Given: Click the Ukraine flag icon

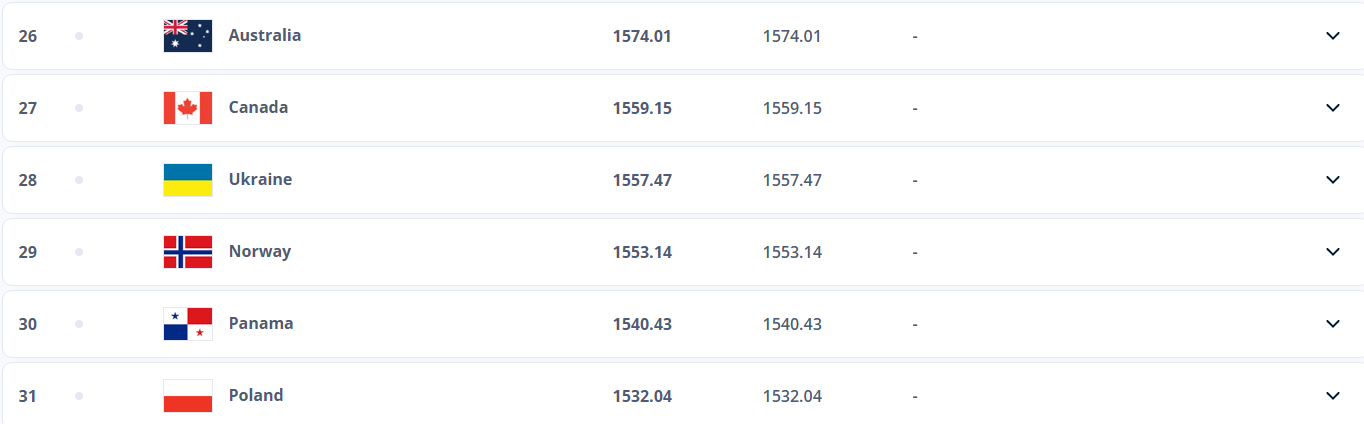Looking at the screenshot, I should tap(188, 180).
